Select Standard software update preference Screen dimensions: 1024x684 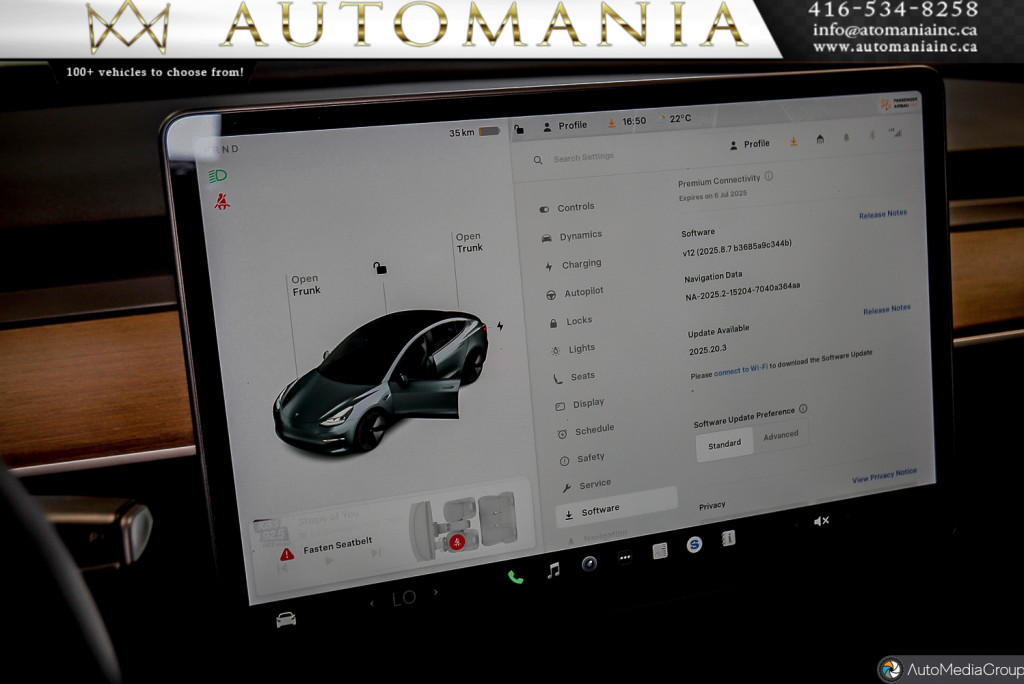tap(724, 443)
